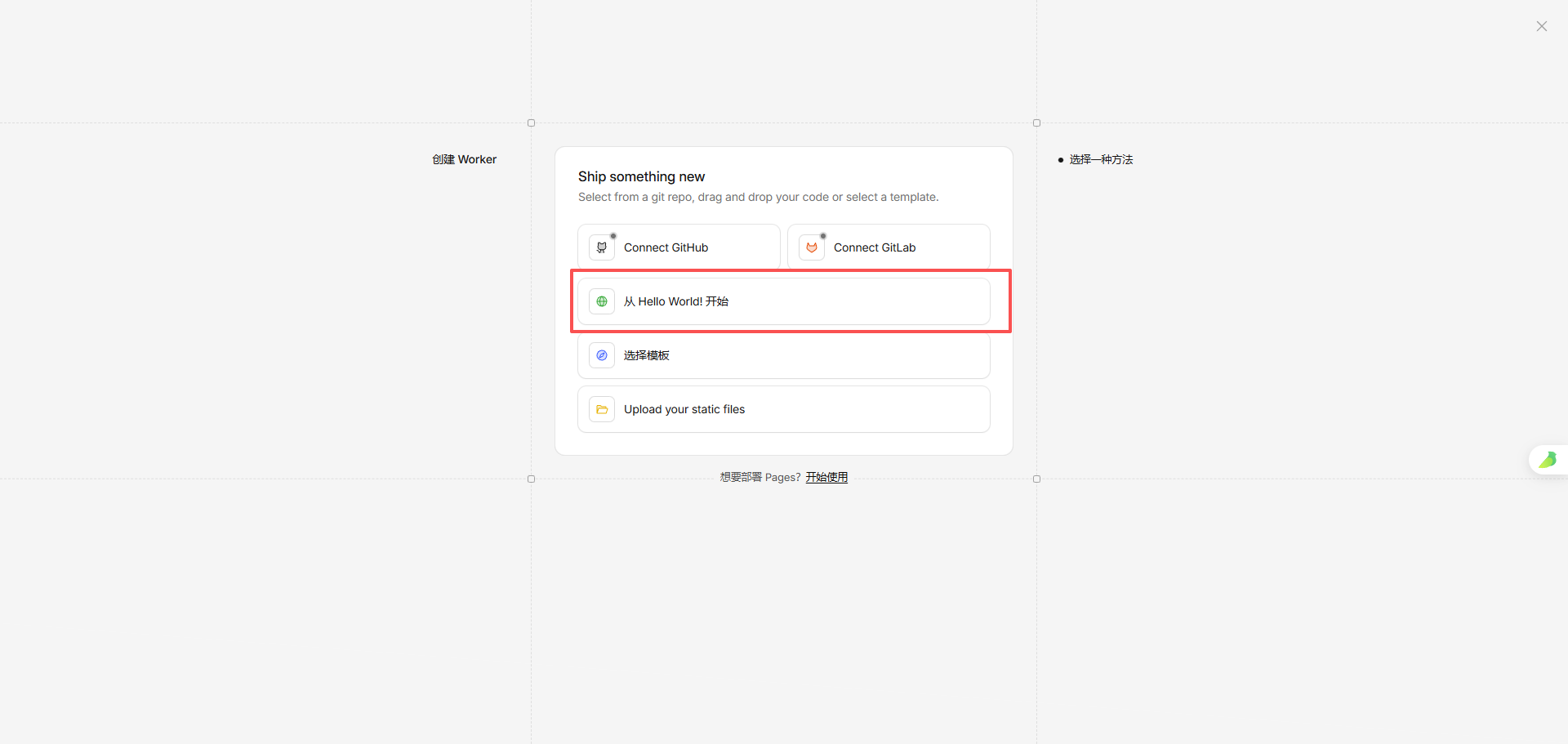Click the Connect GitLab label

pyautogui.click(x=874, y=247)
